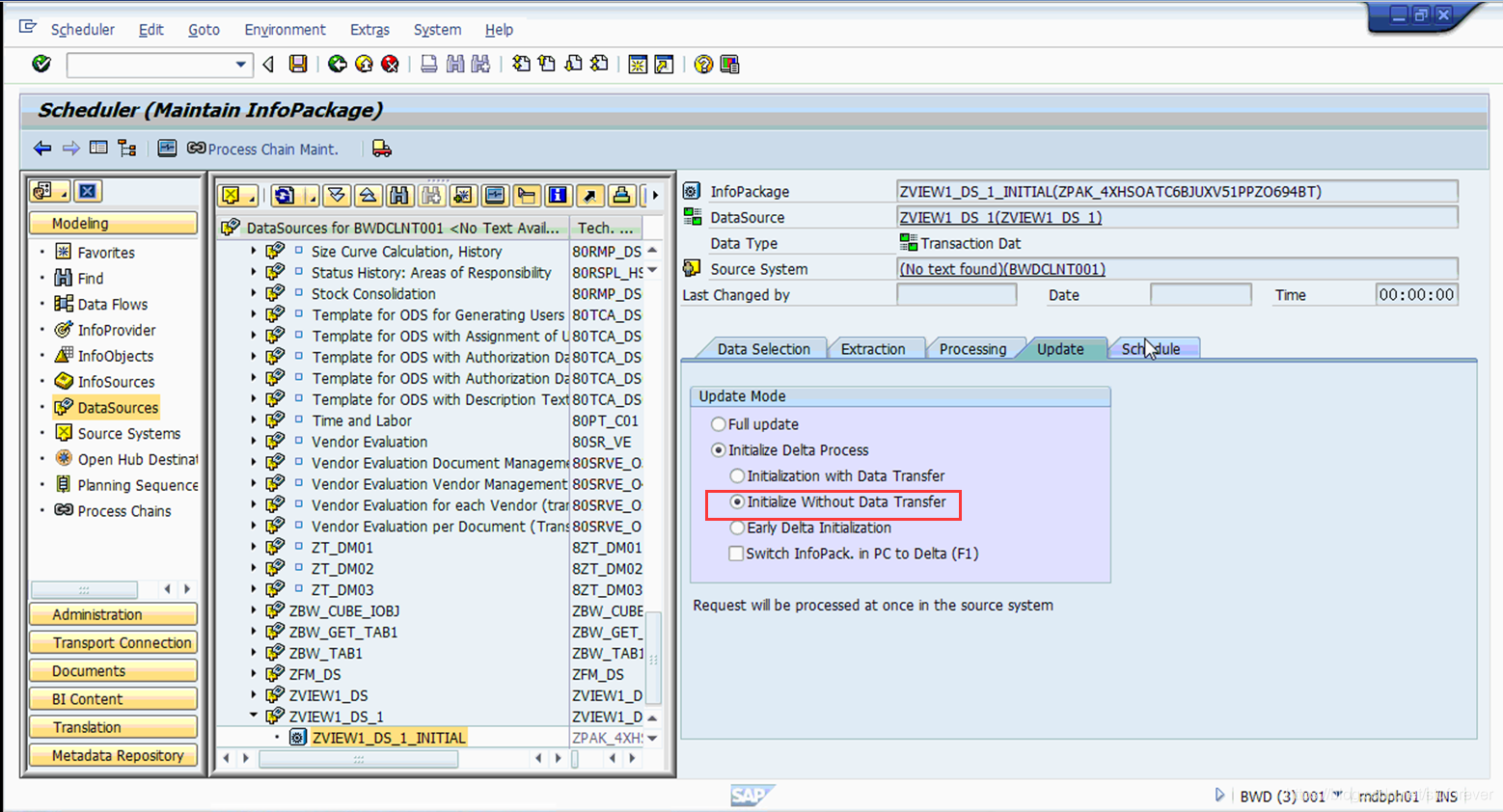The width and height of the screenshot is (1503, 812).
Task: Open the Environment menu
Action: point(285,30)
